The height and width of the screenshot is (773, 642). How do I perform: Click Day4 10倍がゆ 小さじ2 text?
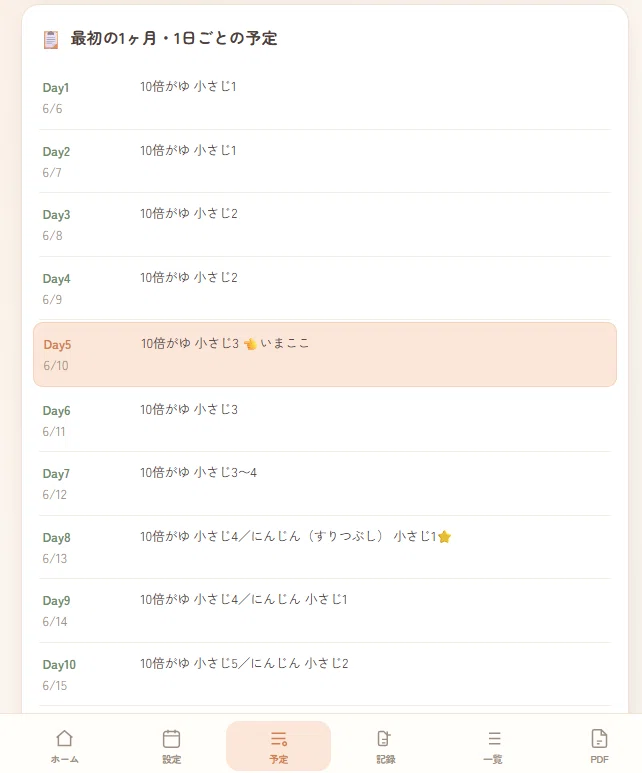[189, 278]
